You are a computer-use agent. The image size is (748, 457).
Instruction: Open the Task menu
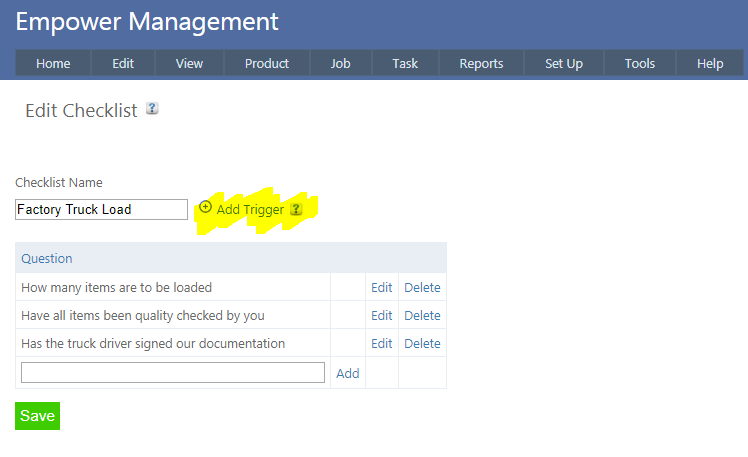[x=405, y=63]
